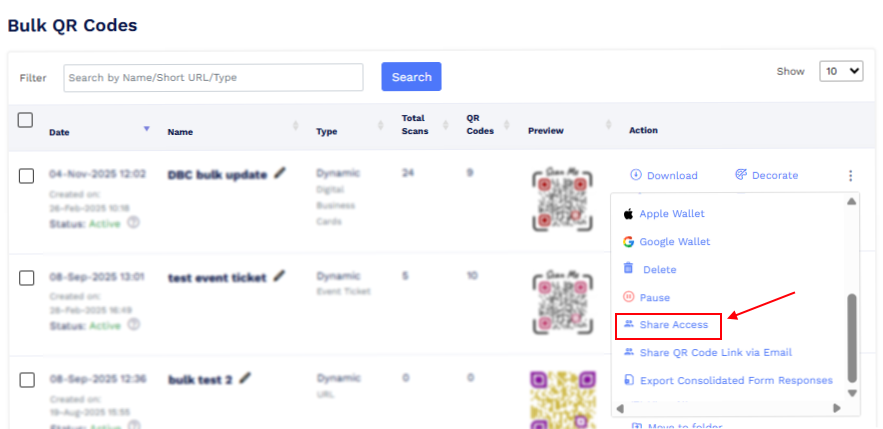The width and height of the screenshot is (883, 429).
Task: Sort table by Name column arrows
Action: 296,127
